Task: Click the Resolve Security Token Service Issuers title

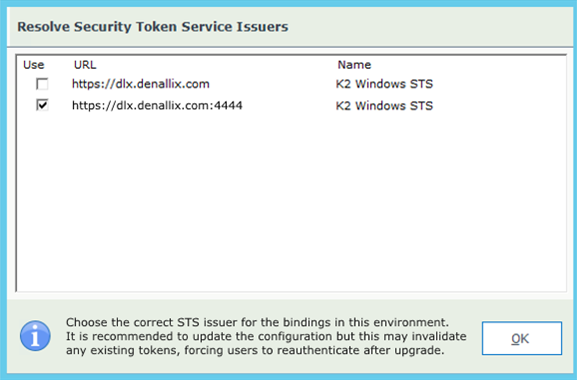Action: pos(153,27)
